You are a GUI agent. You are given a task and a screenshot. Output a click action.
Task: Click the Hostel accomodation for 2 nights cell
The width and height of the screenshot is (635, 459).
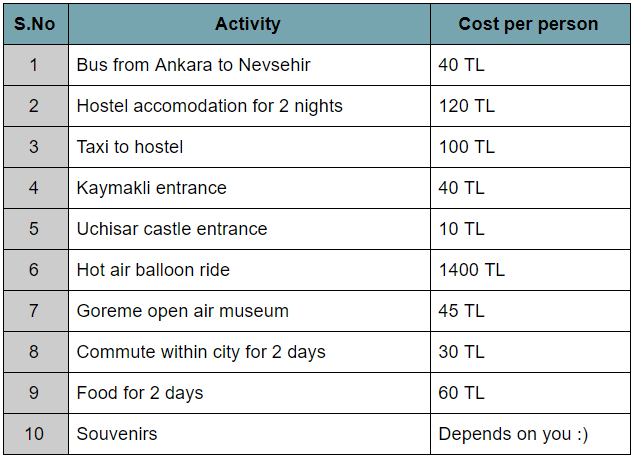[210, 106]
